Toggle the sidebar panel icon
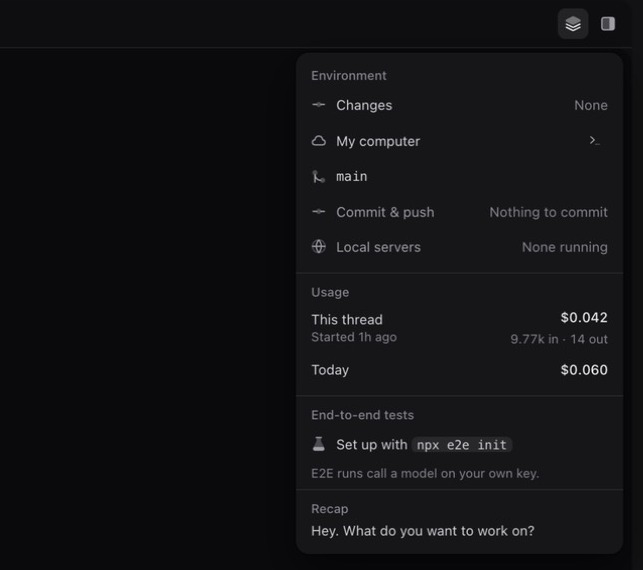The image size is (643, 570). tap(608, 24)
